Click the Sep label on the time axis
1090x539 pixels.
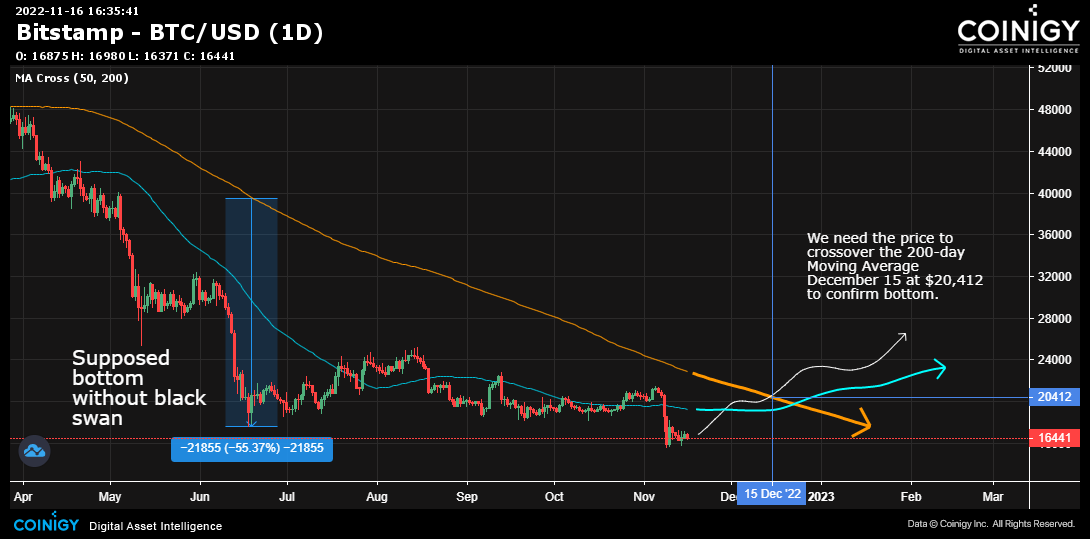pyautogui.click(x=467, y=498)
